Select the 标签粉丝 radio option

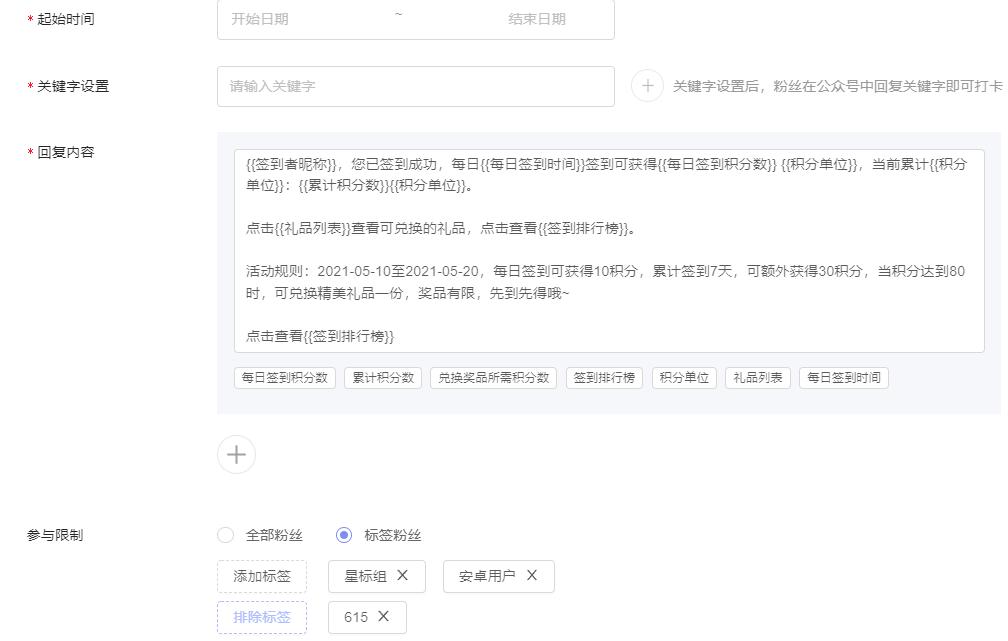(344, 535)
